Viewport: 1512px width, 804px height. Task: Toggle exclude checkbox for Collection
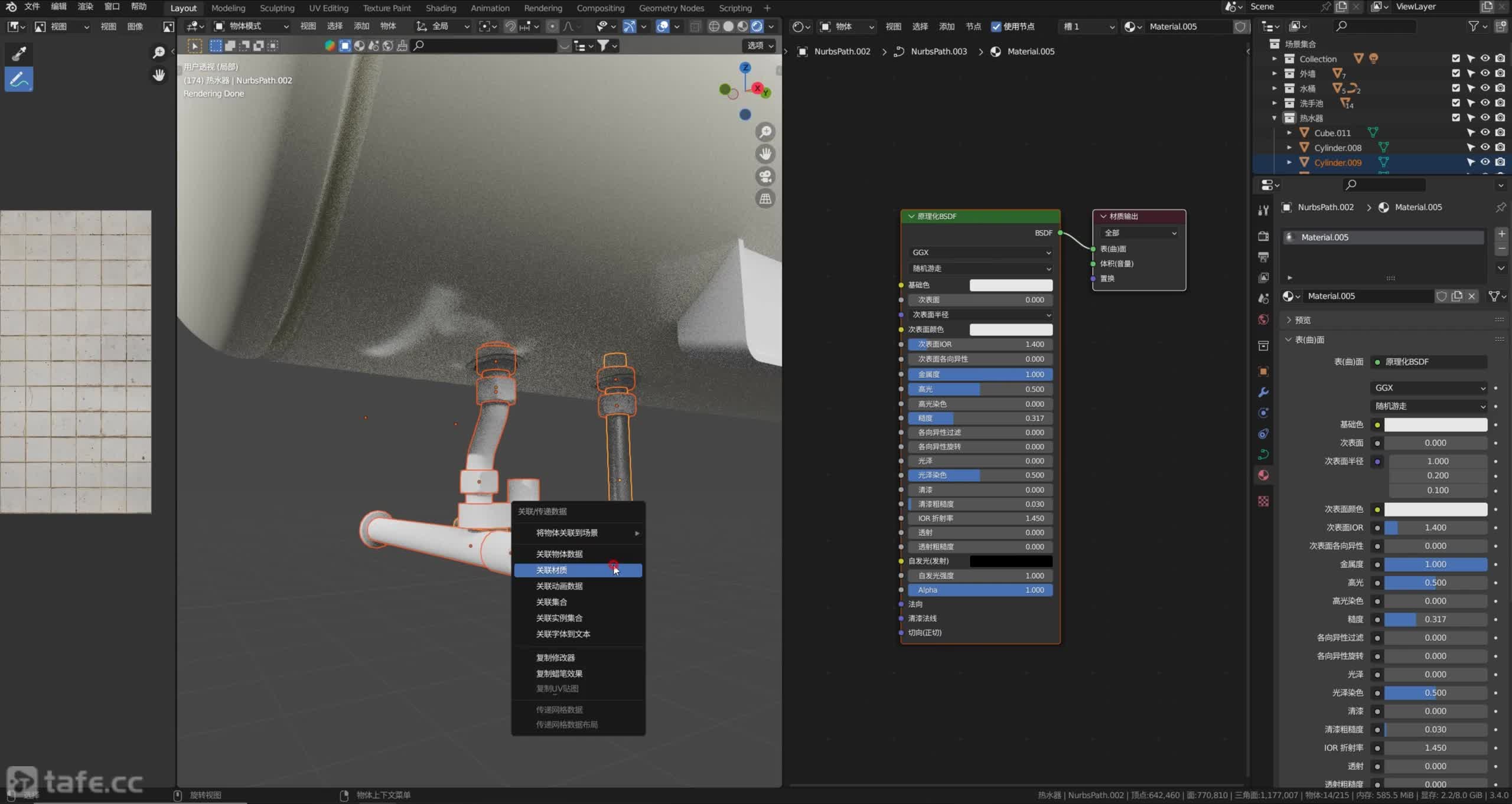click(1456, 58)
